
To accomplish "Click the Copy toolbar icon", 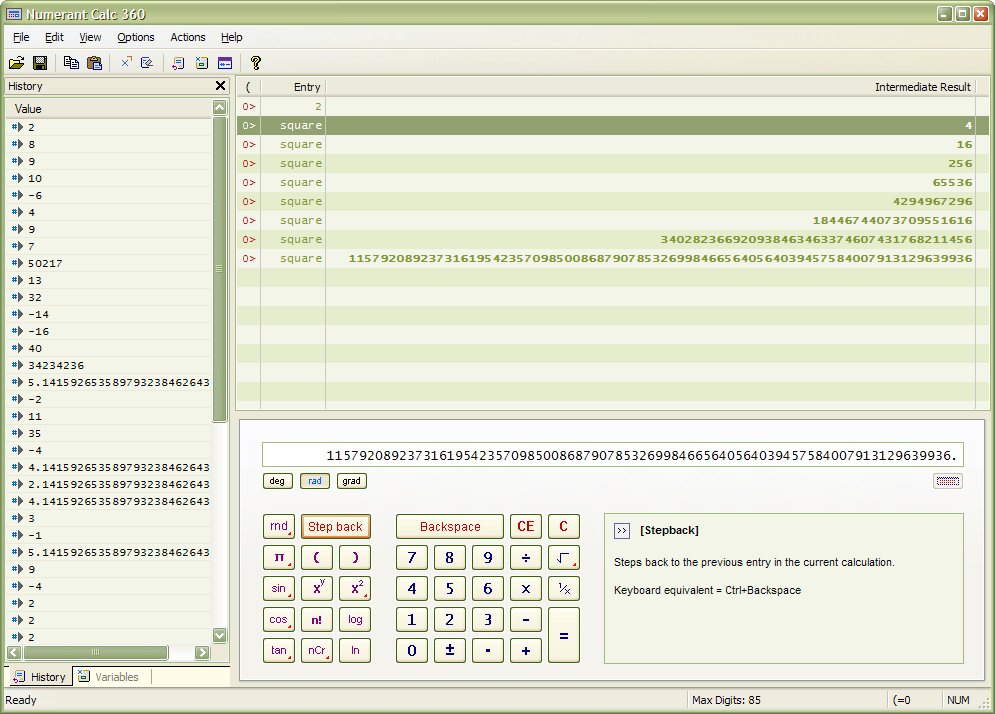I will click(71, 63).
